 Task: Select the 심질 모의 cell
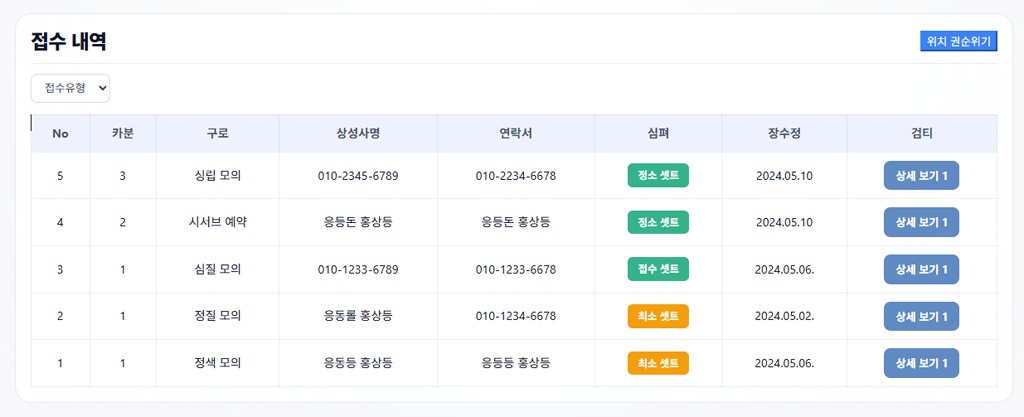click(217, 269)
